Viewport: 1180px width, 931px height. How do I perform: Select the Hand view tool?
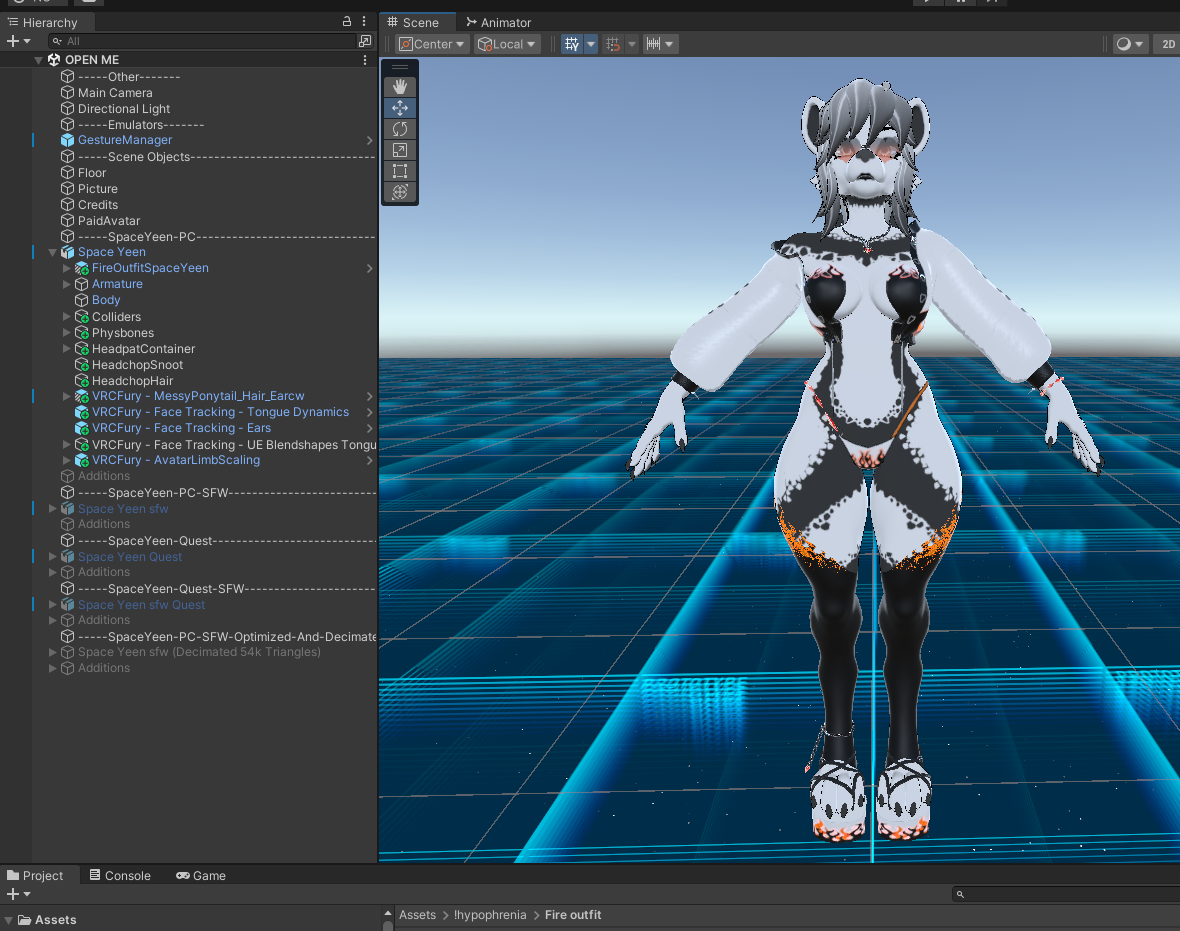[x=400, y=87]
